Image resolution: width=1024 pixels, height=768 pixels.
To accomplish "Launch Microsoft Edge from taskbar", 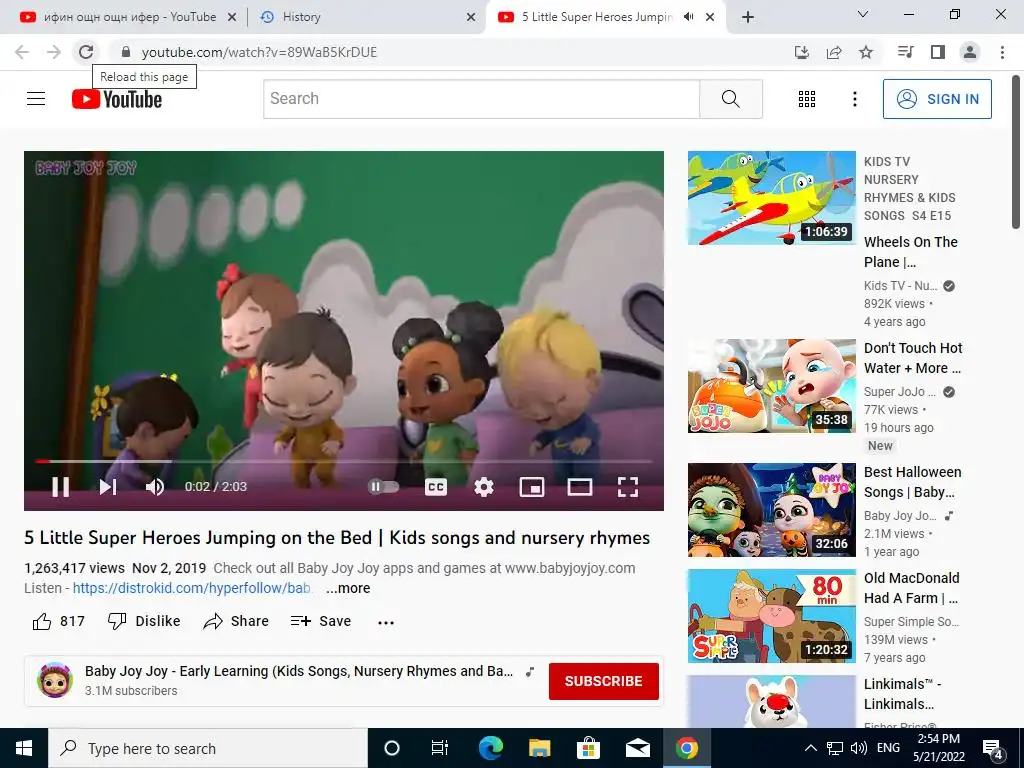I will pos(491,748).
